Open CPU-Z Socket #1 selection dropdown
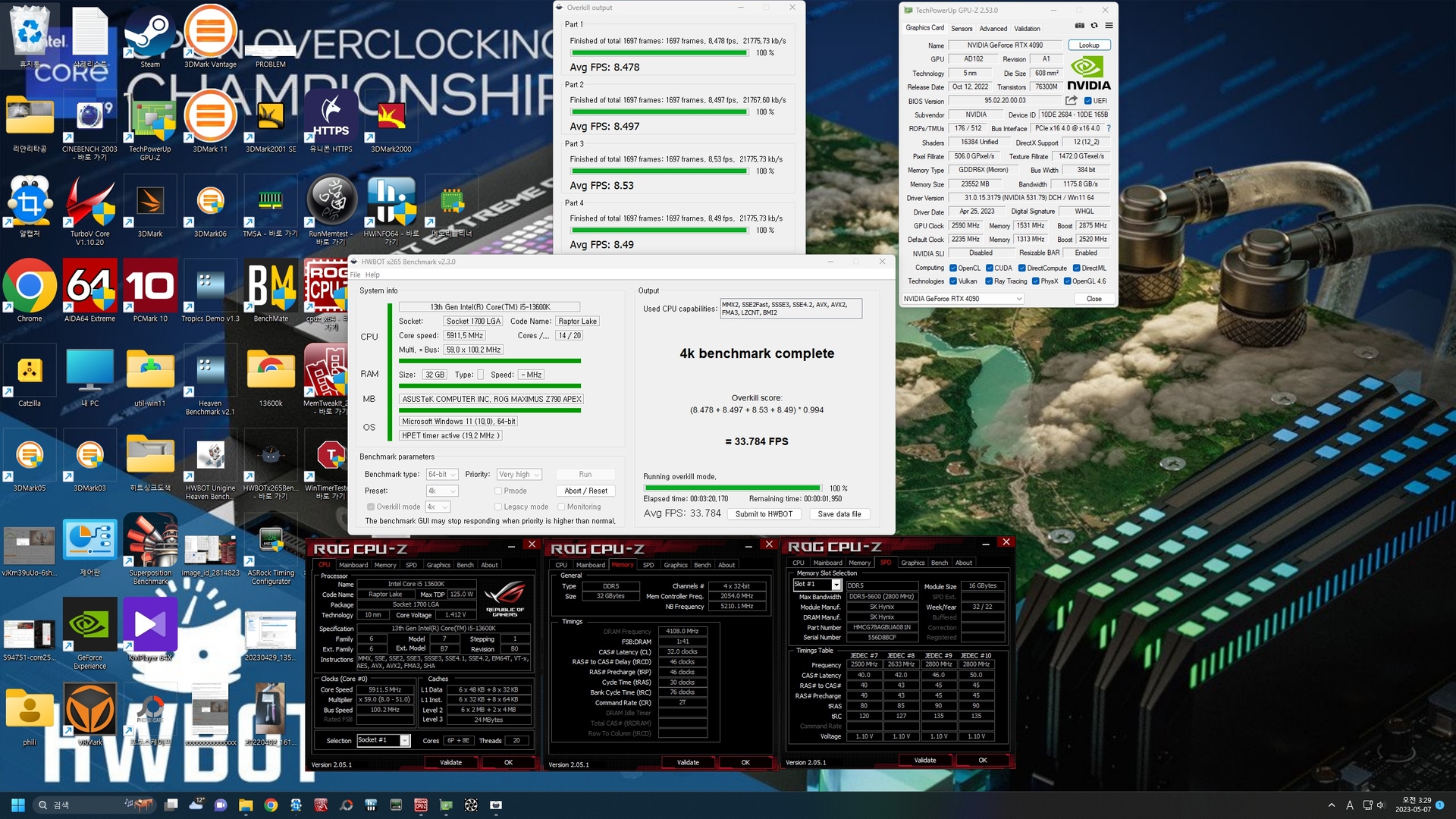The image size is (1456, 819). [384, 740]
